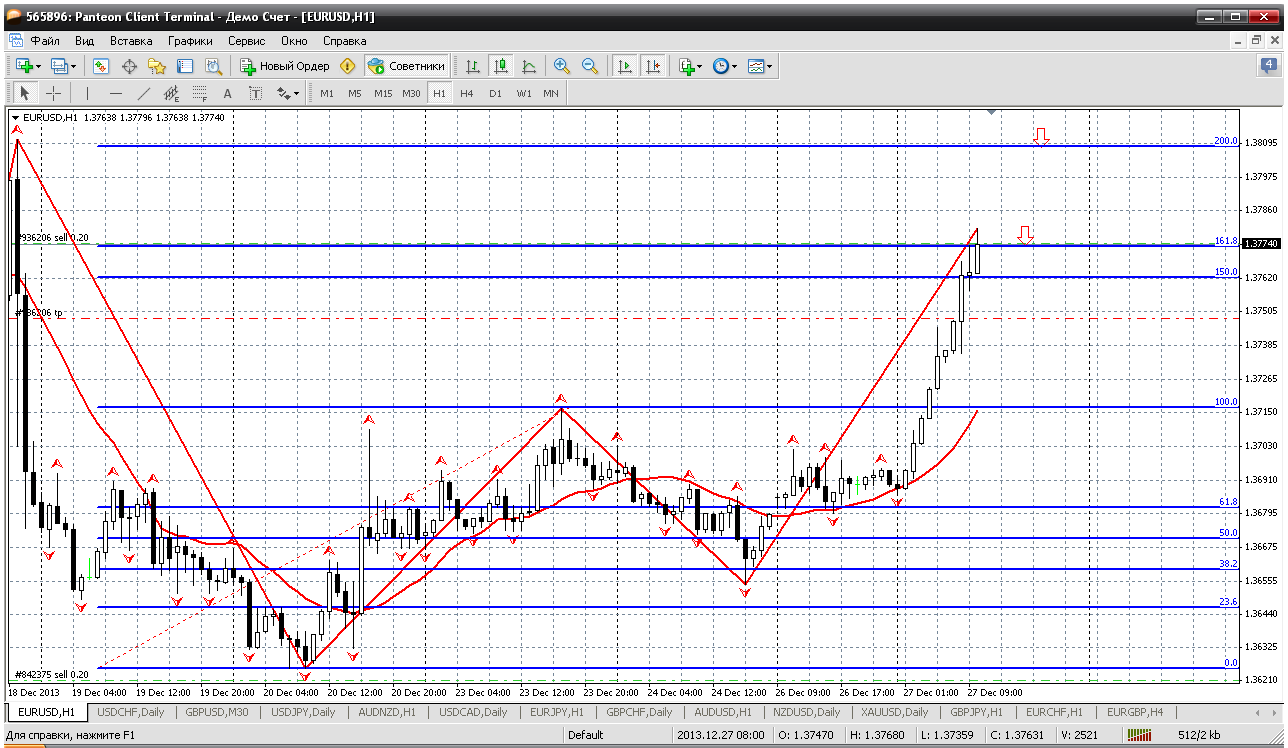Switch chart to bar chart icon

(473, 66)
